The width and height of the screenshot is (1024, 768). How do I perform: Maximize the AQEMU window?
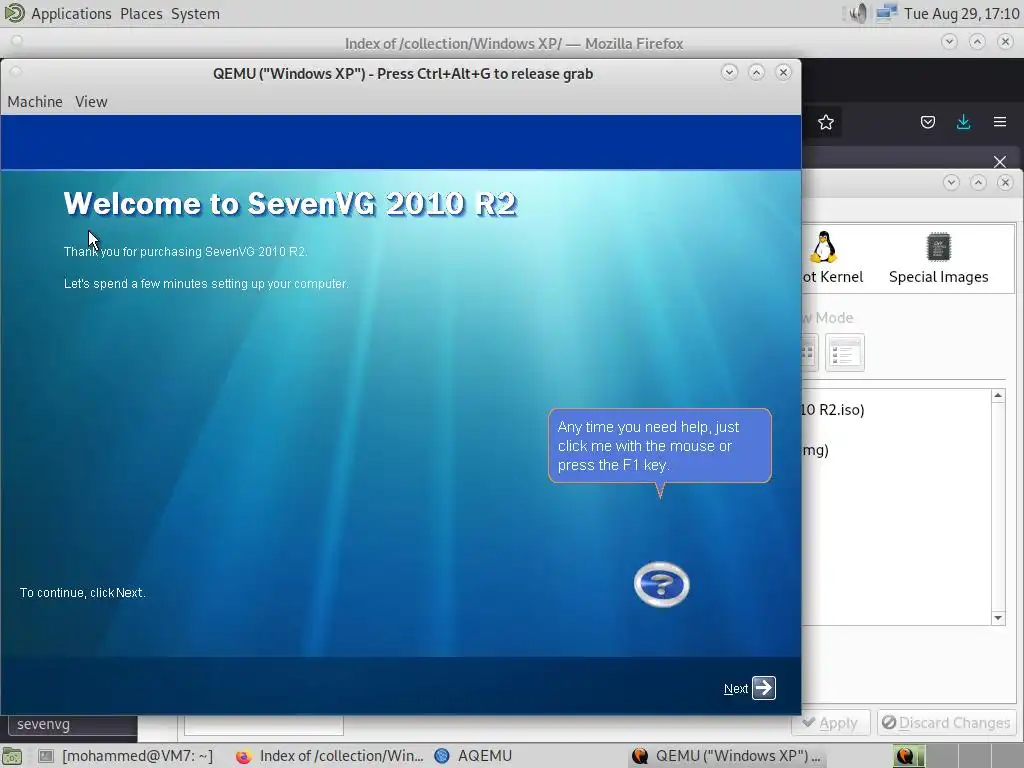click(x=978, y=182)
